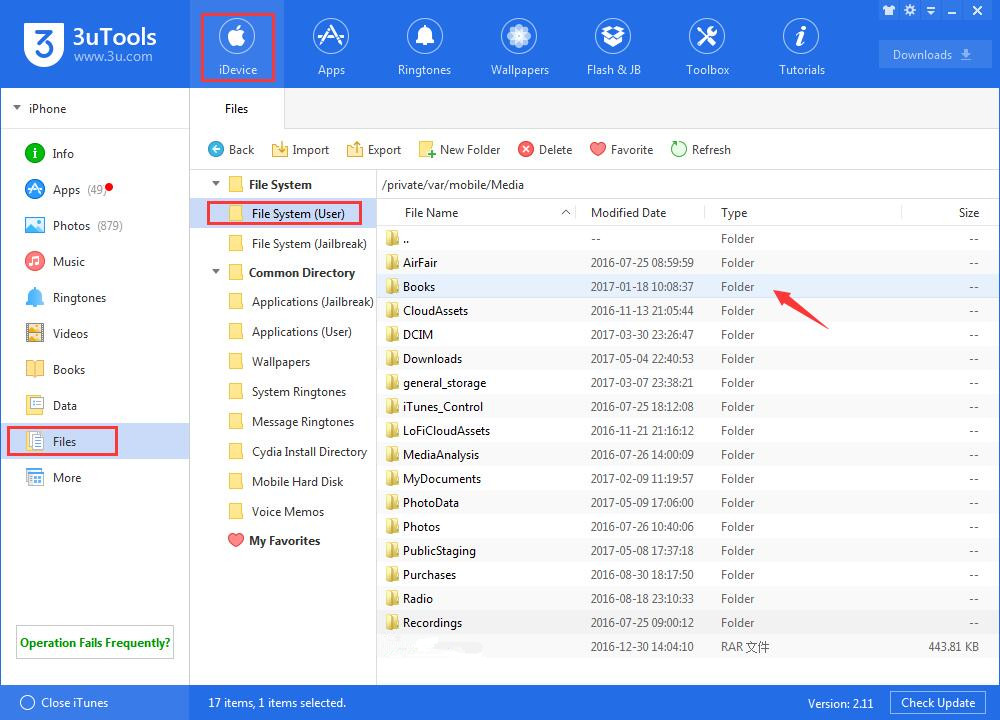1000x720 pixels.
Task: Select the iTunes_Control folder
Action: [686, 406]
